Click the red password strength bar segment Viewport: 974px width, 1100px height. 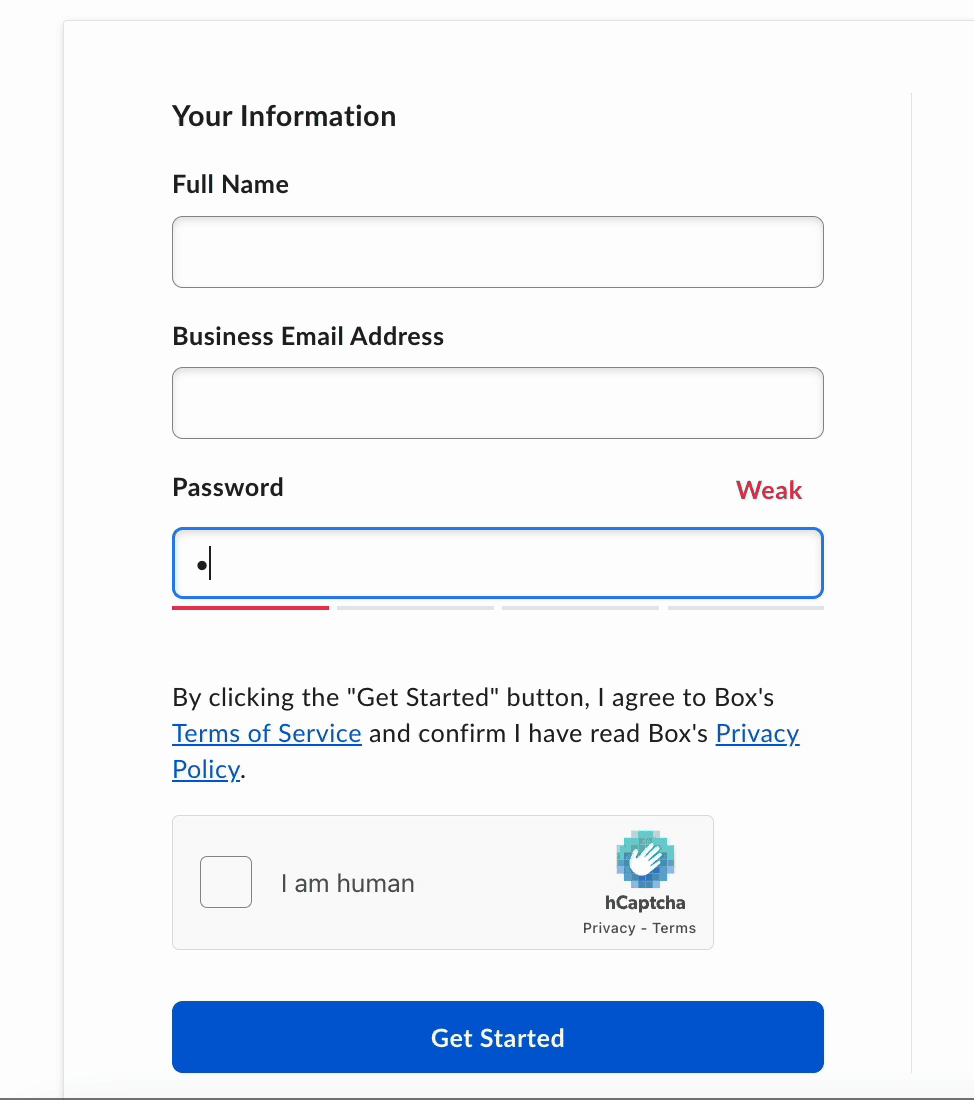pos(251,608)
